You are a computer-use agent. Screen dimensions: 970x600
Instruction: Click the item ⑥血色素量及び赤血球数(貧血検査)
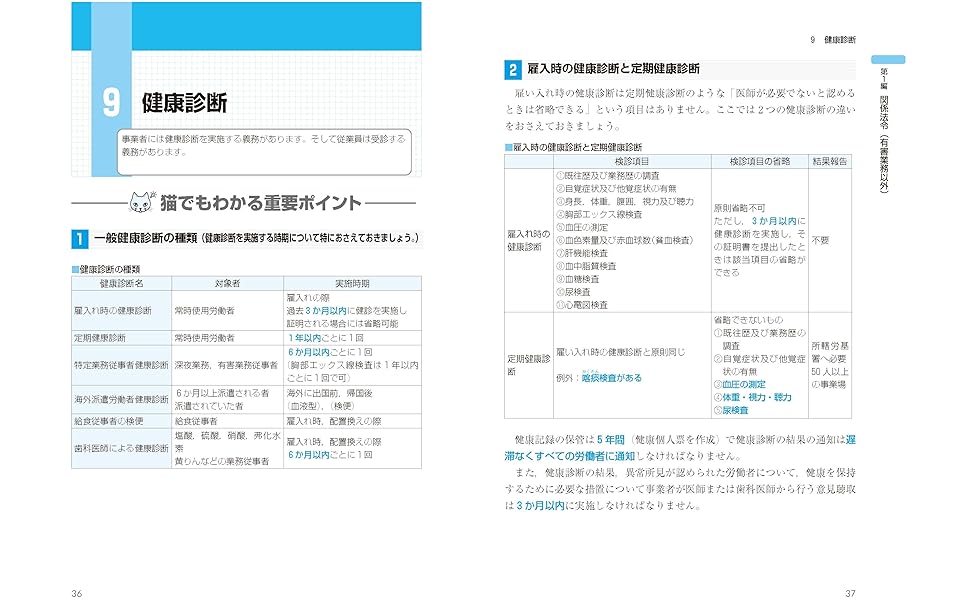[x=625, y=240]
